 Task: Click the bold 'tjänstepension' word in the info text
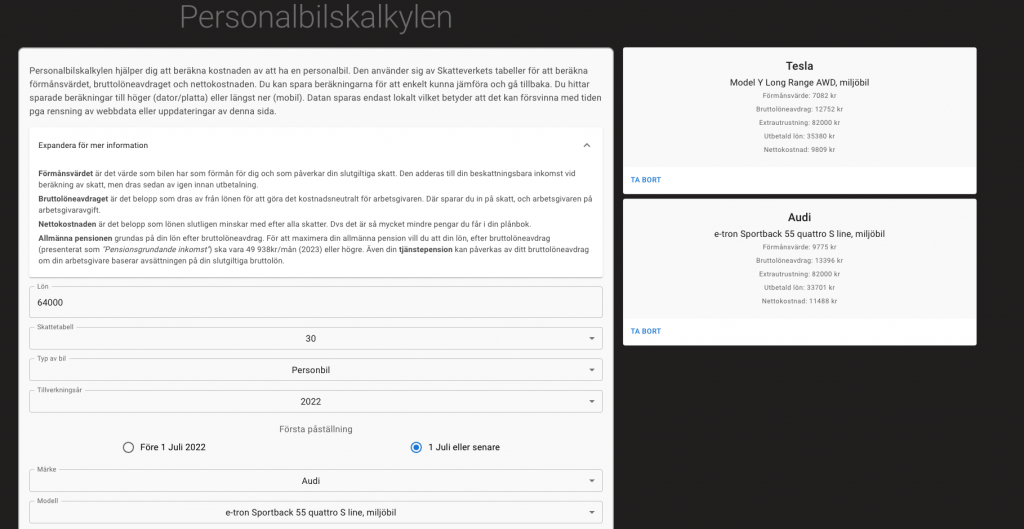[x=426, y=249]
